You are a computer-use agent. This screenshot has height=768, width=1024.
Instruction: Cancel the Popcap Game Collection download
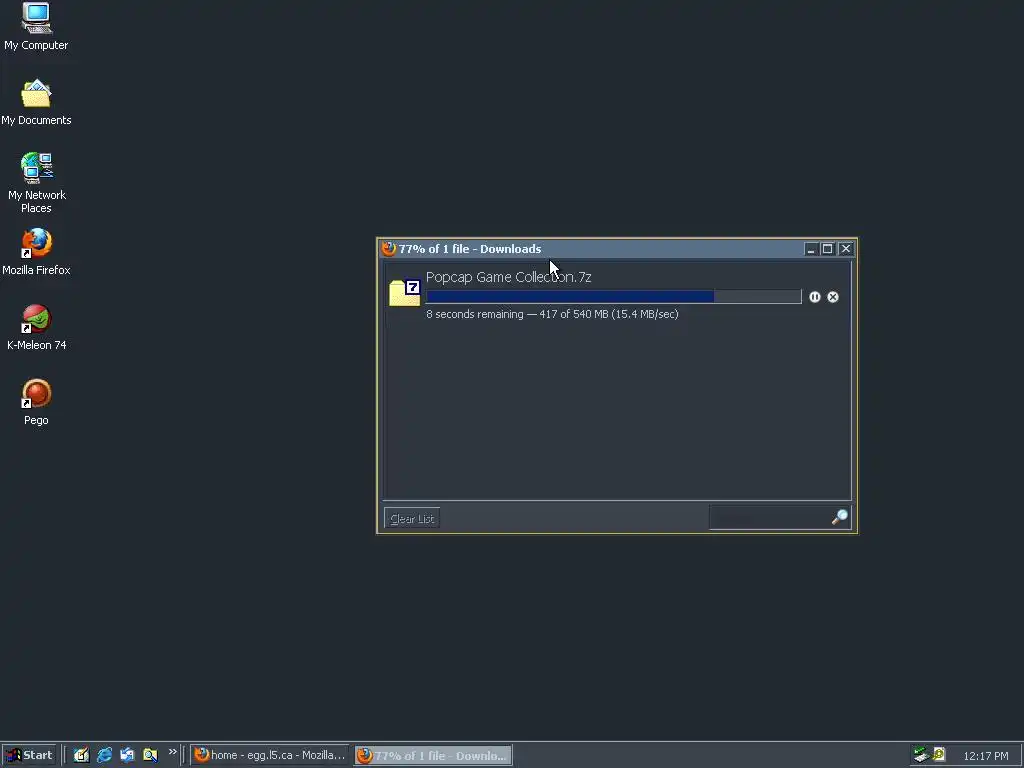pos(833,297)
